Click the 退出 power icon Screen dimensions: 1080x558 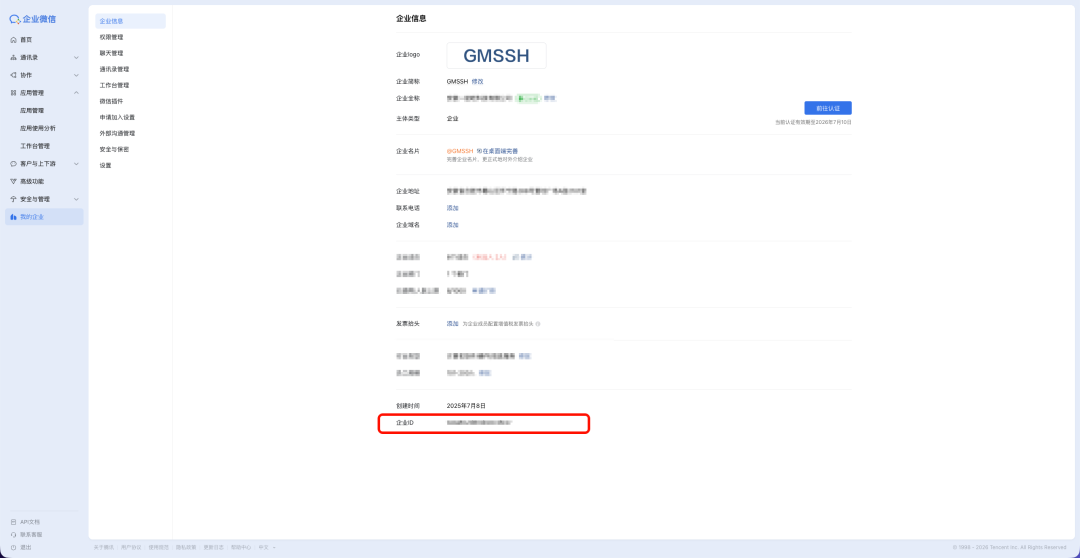click(x=14, y=547)
